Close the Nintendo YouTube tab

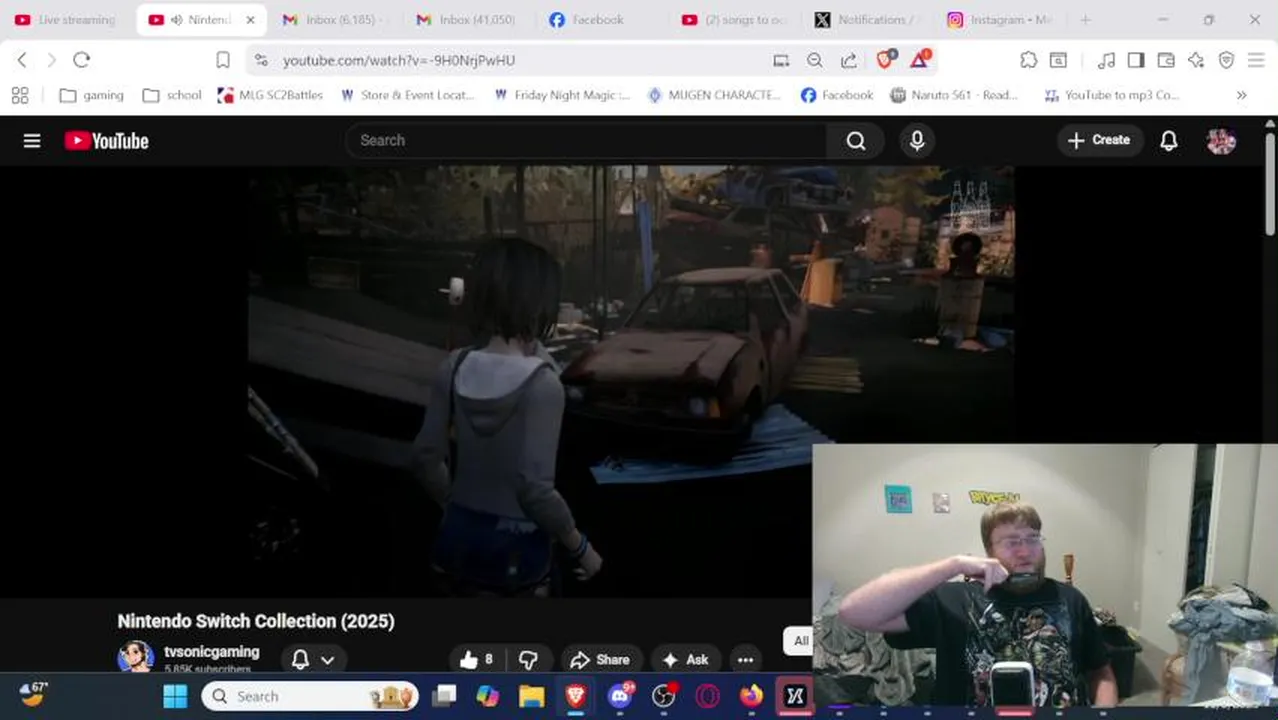(250, 20)
